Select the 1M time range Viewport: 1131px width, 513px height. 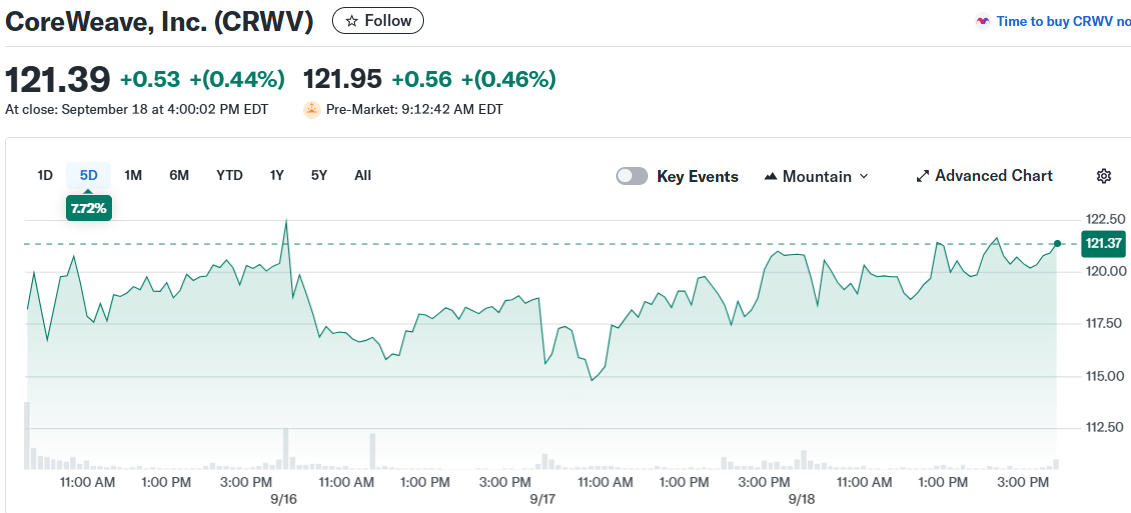[x=133, y=175]
